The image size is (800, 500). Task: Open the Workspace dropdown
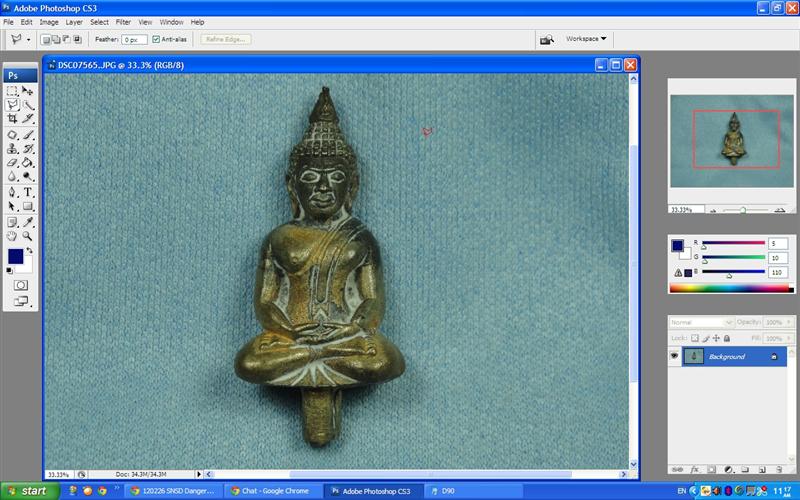tap(586, 39)
